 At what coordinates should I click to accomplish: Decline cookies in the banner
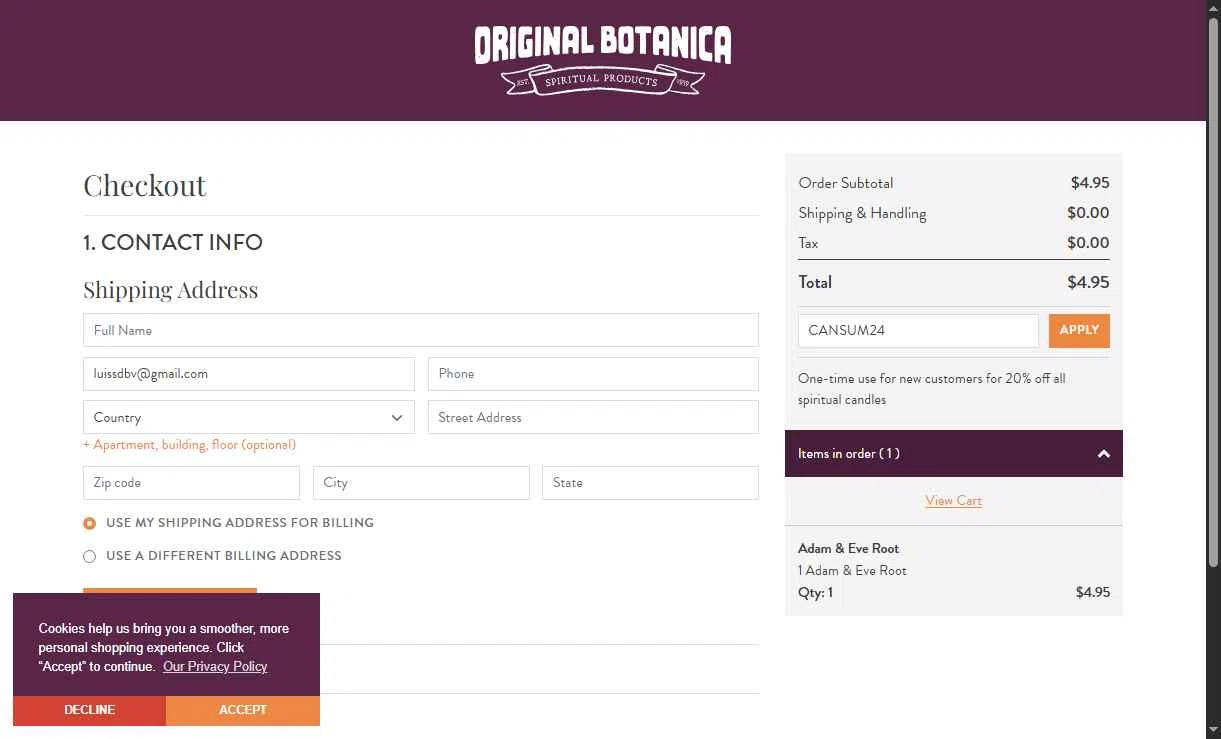(89, 710)
